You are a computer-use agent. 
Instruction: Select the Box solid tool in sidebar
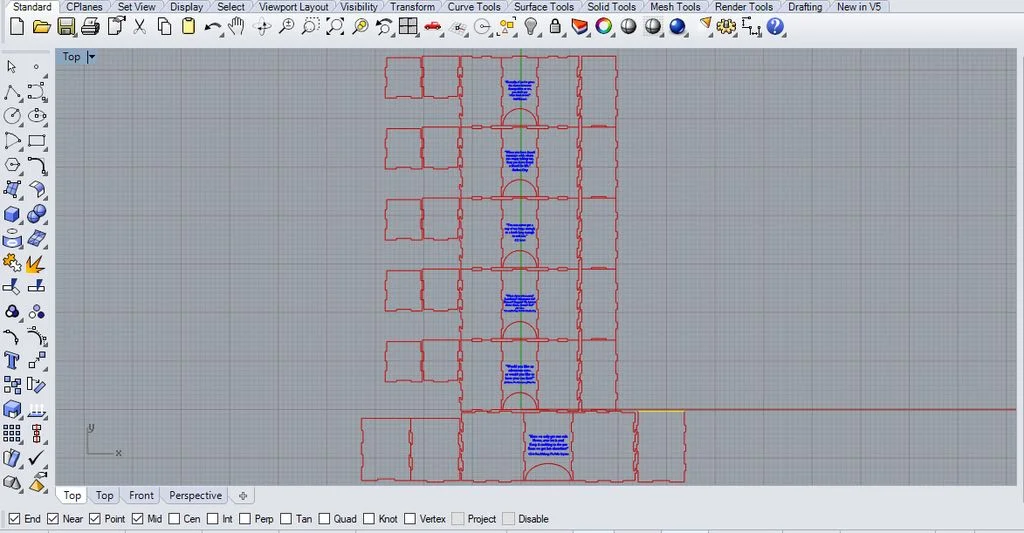12,214
